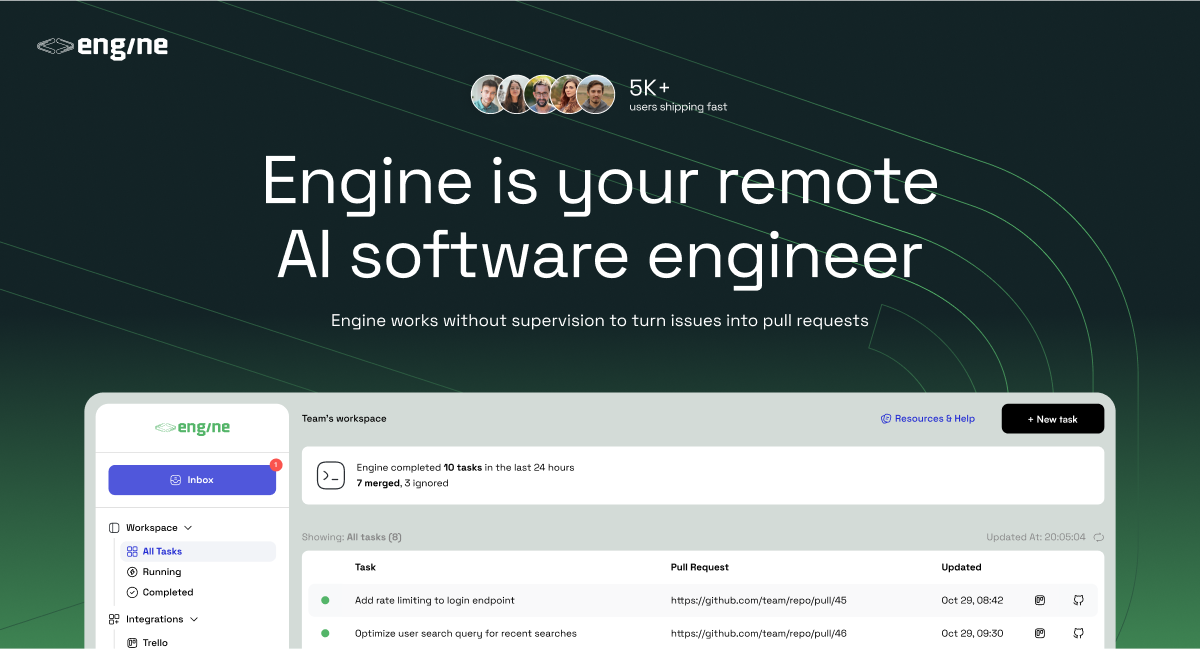Open the pull request link for pull/45
Viewport: 1200px width, 649px height.
(760, 600)
